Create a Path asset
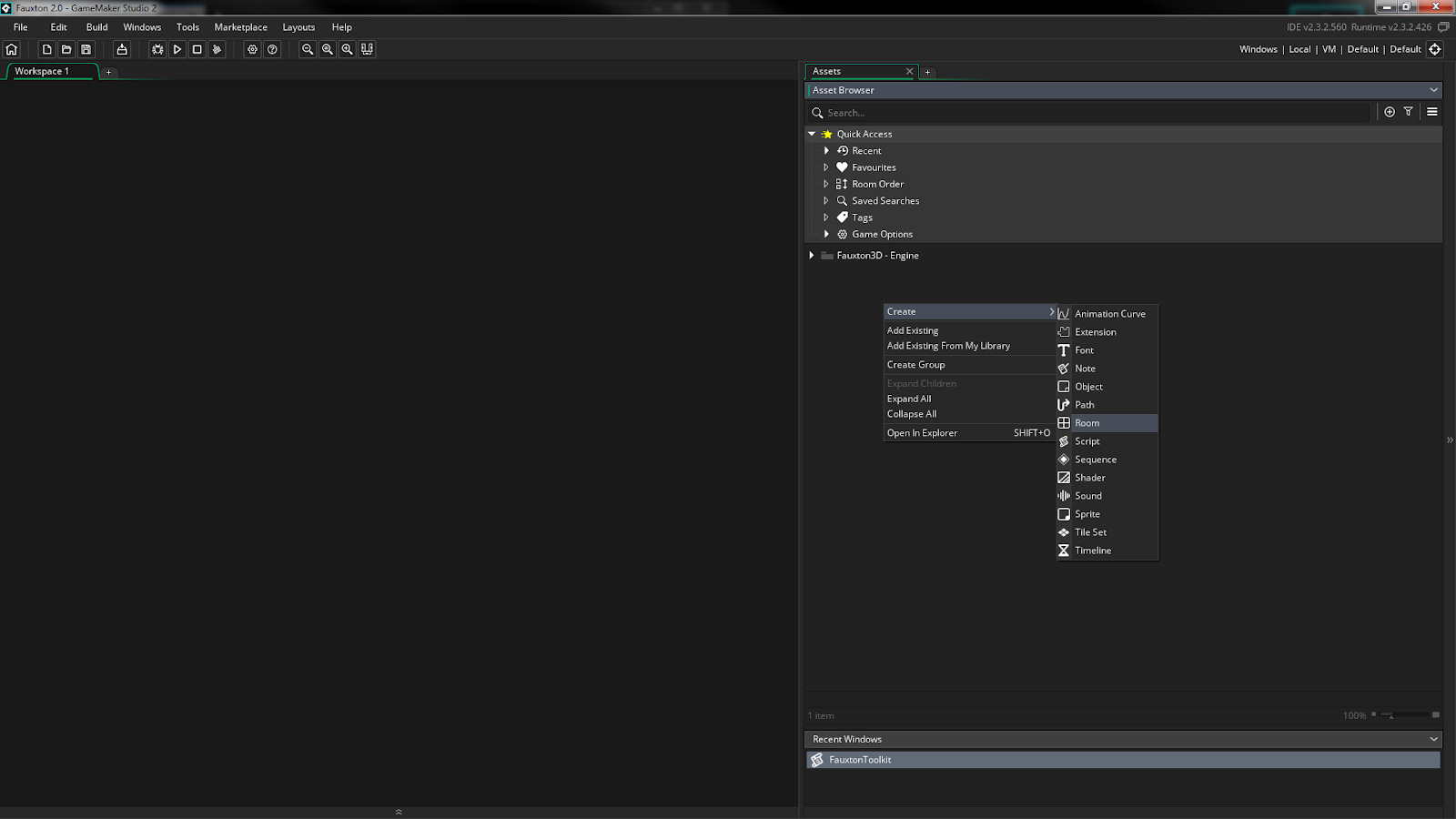The image size is (1456, 819). 1107,405
